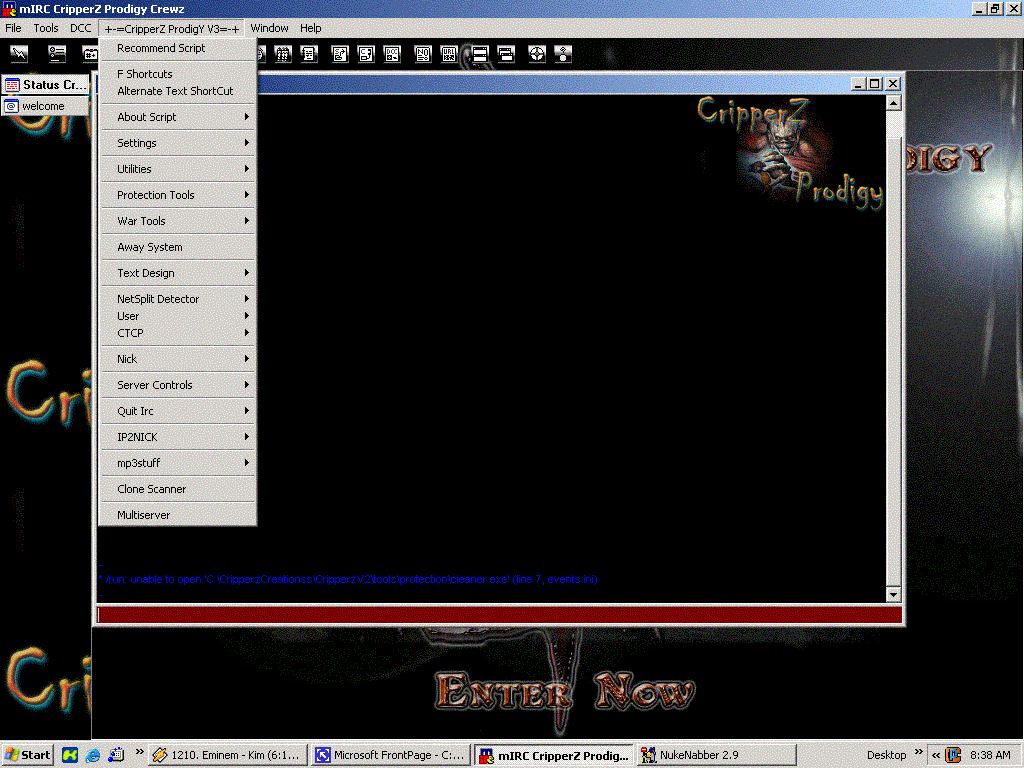Select Alternate Text ShortCut entry
The width and height of the screenshot is (1024, 768).
(178, 91)
